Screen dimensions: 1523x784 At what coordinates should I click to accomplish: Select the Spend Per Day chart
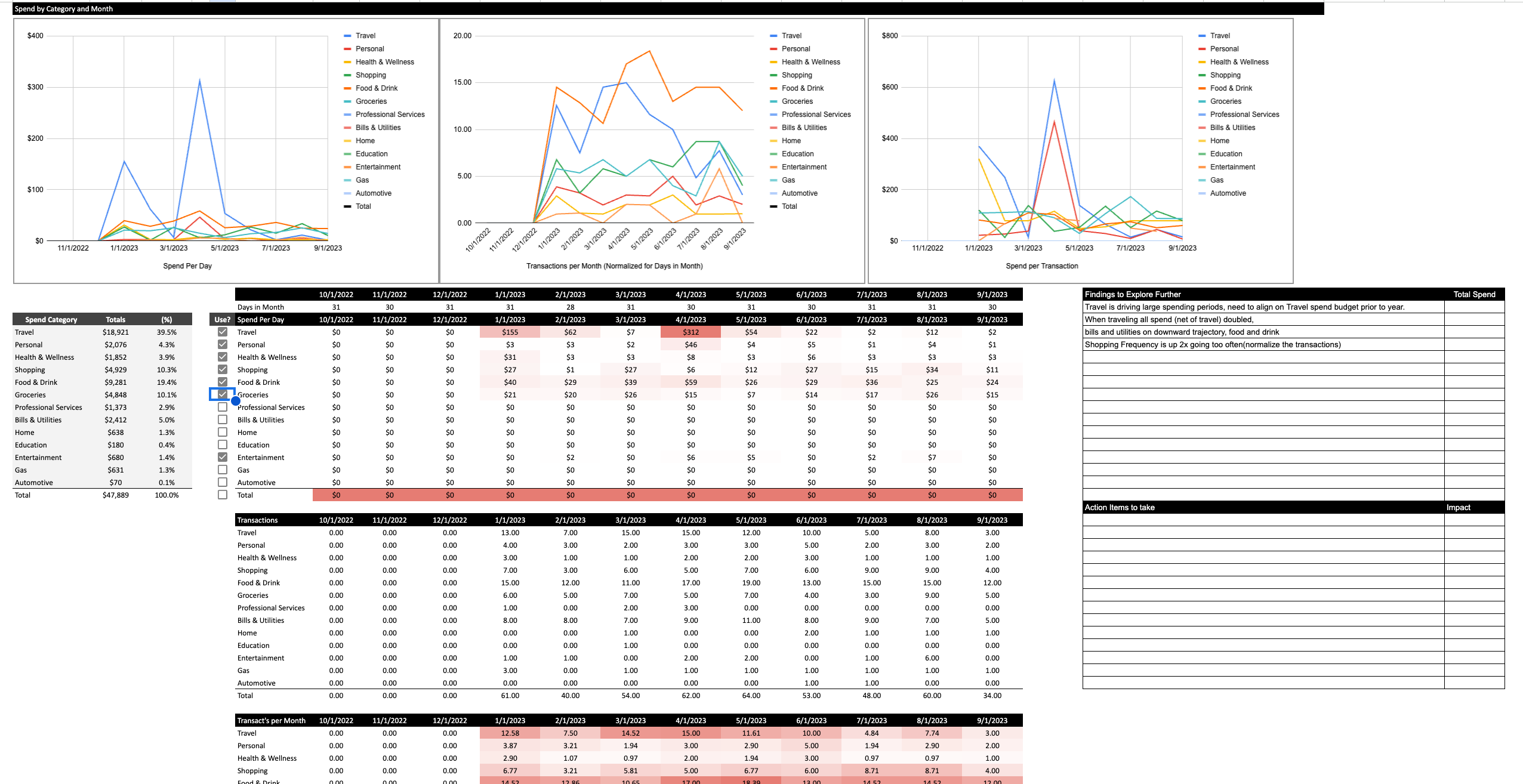[226, 151]
